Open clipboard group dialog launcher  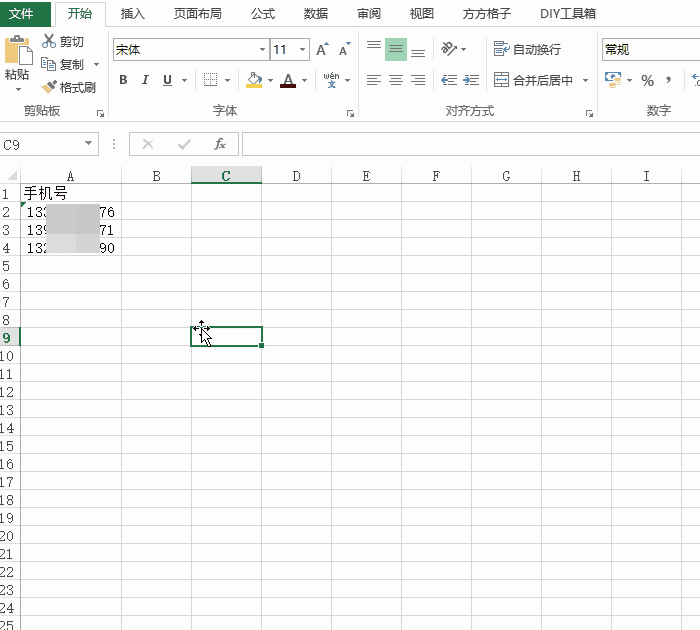pos(100,114)
